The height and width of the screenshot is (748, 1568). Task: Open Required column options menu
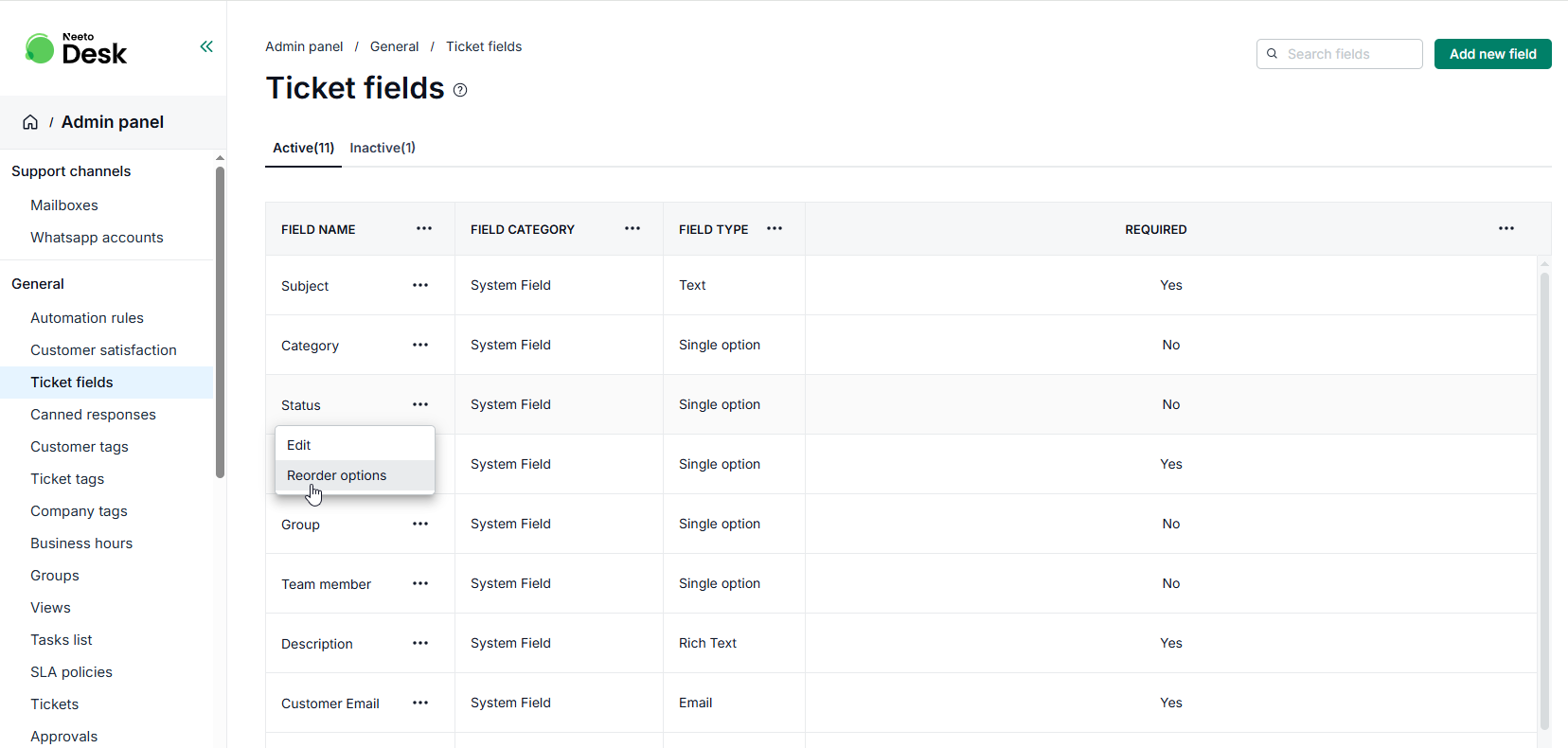[x=1506, y=228]
